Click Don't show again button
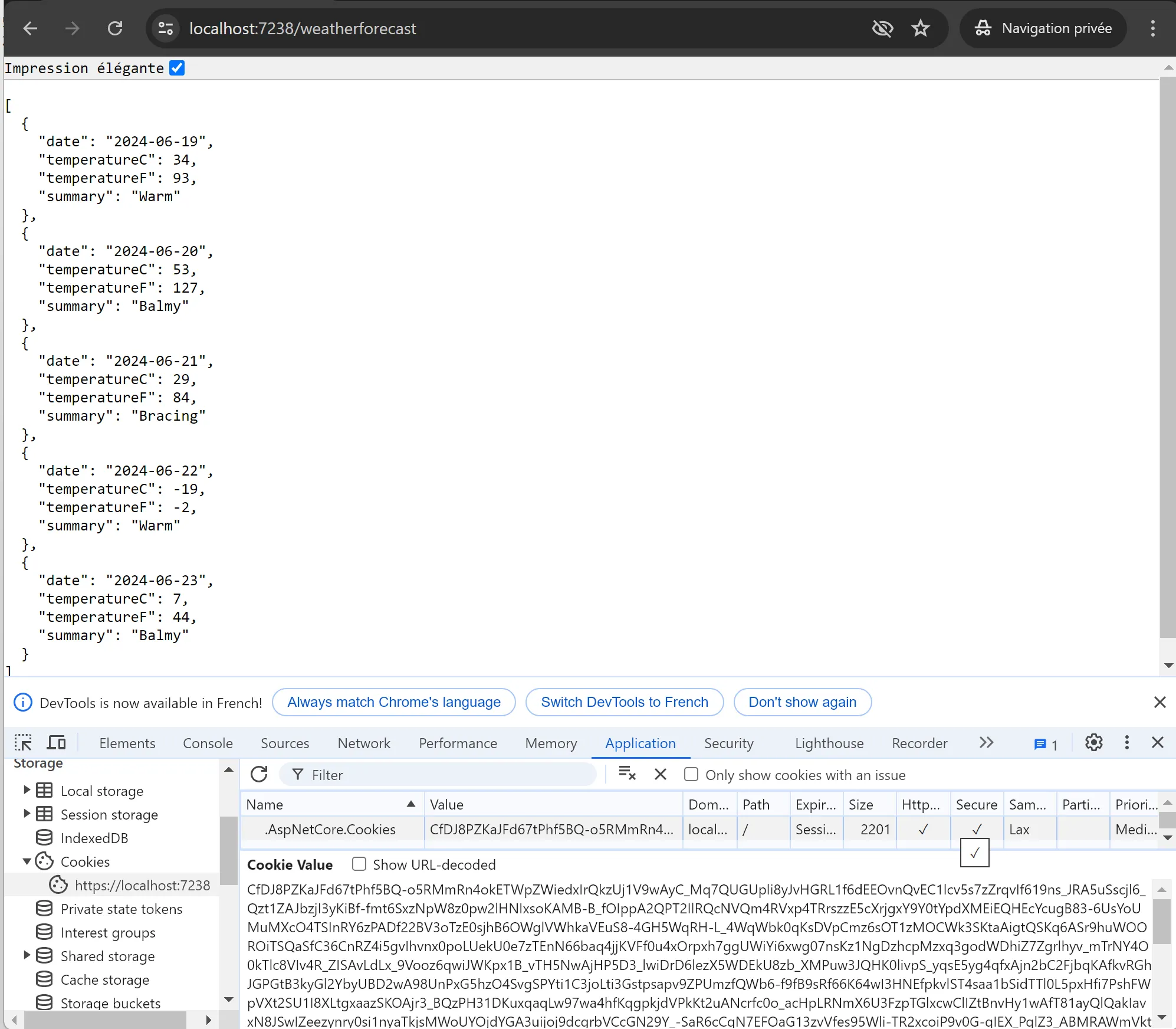1176x1029 pixels. click(802, 702)
